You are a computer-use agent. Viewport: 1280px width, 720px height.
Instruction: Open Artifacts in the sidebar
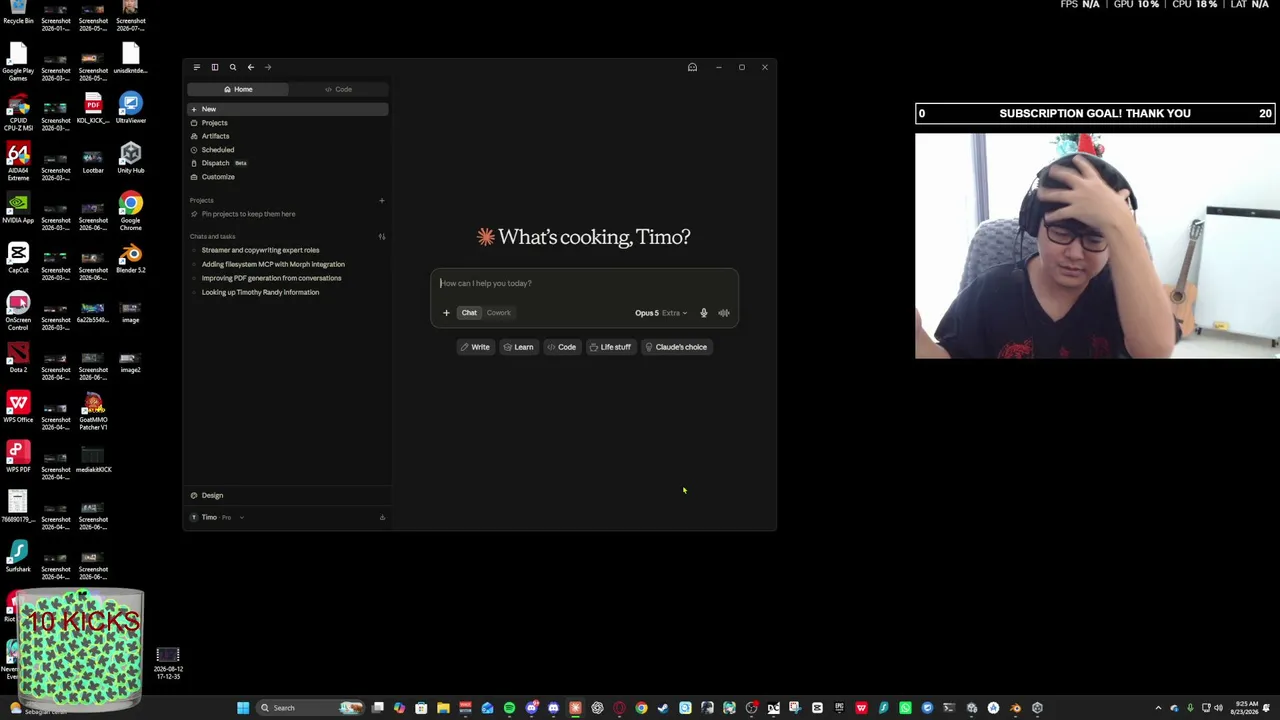[287, 136]
